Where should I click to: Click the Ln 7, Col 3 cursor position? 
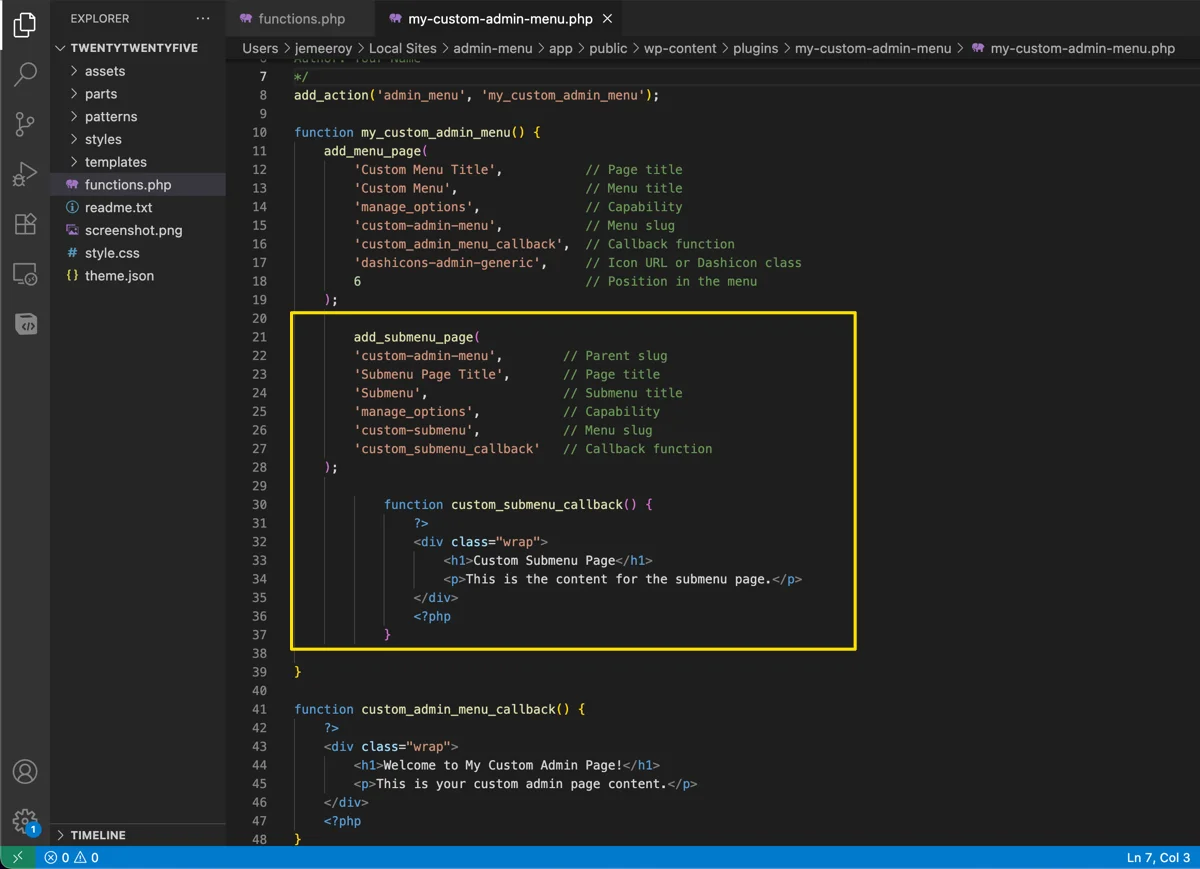coord(1158,857)
